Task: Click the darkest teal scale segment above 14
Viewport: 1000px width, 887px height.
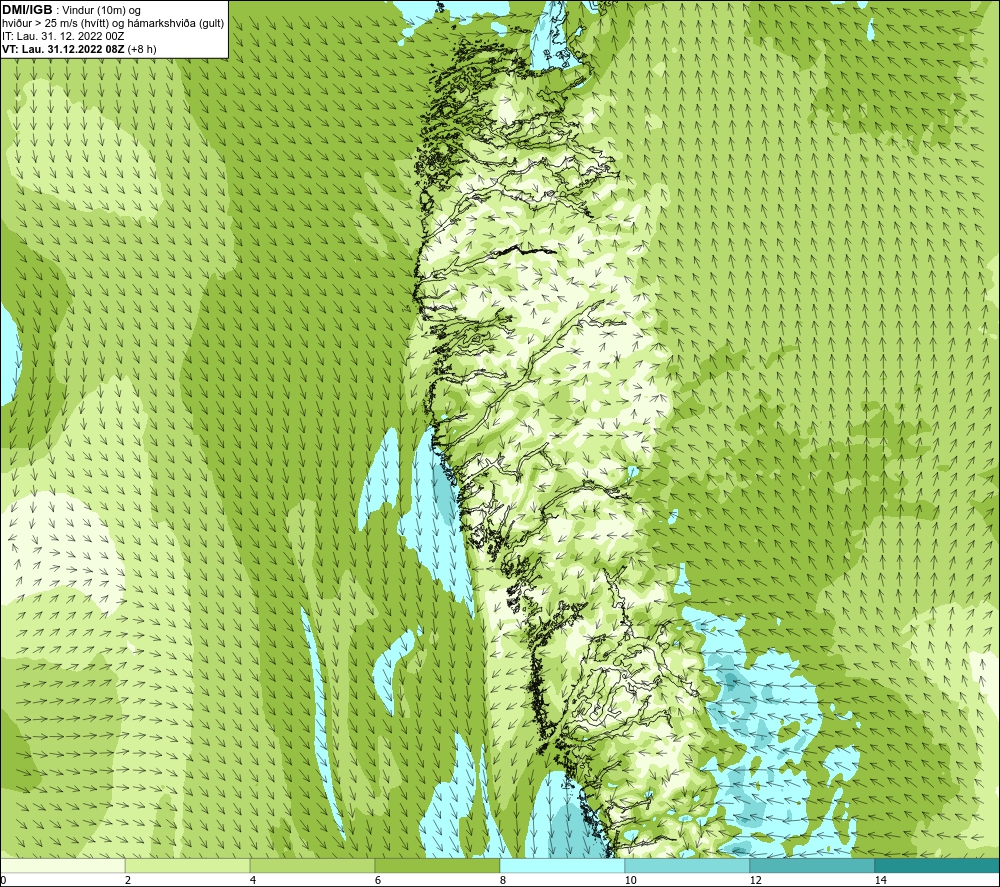Action: tap(937, 865)
